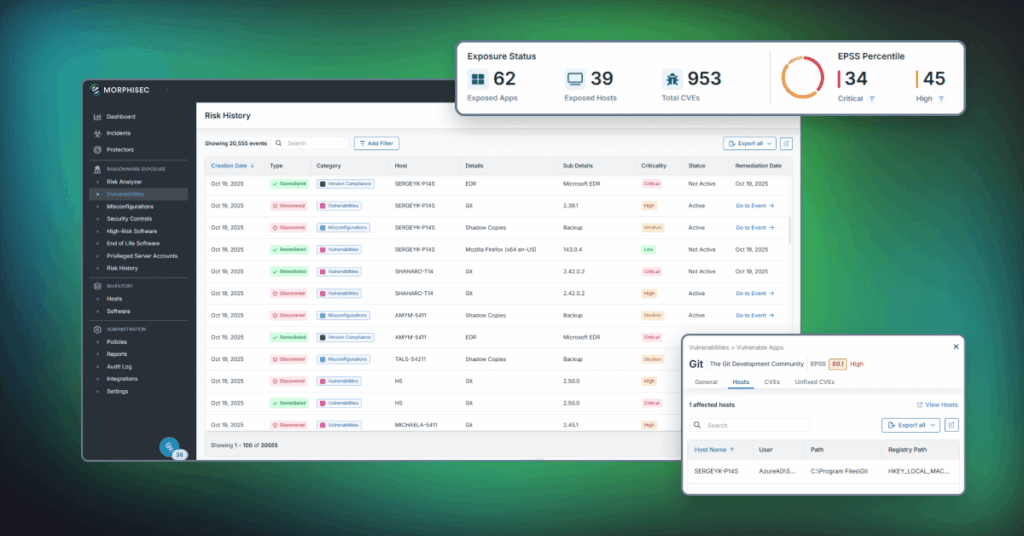
Task: Click the search field in Git hosts panel
Action: pyautogui.click(x=750, y=425)
